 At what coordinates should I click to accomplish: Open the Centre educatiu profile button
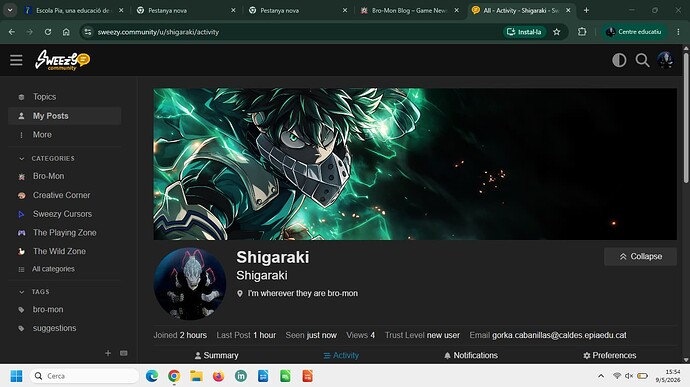tap(634, 32)
